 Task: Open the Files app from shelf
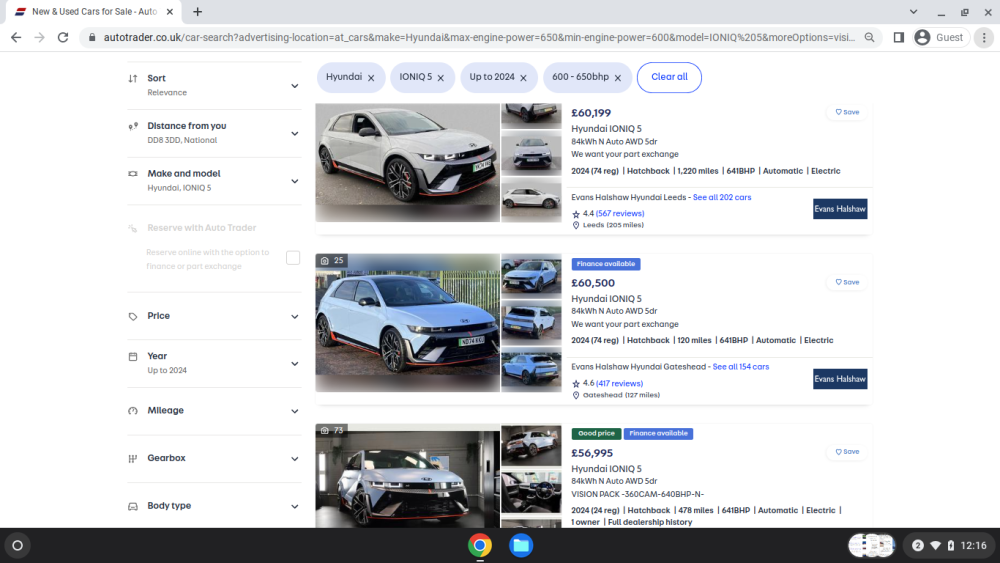pyautogui.click(x=521, y=546)
